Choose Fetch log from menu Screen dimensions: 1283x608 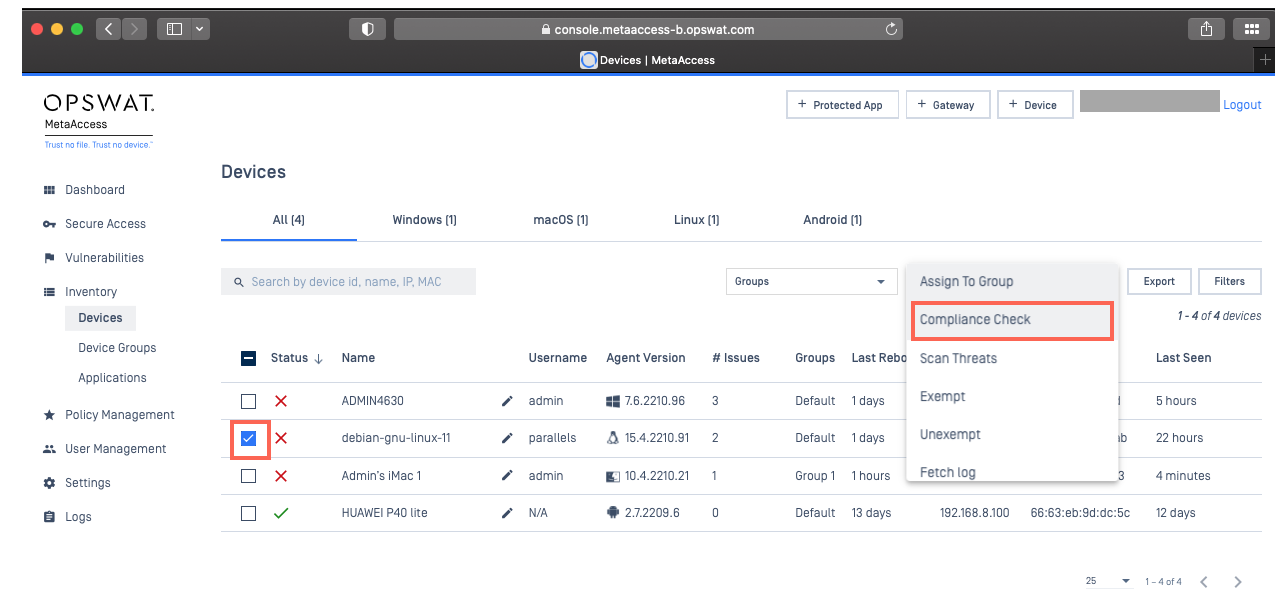click(x=1012, y=472)
